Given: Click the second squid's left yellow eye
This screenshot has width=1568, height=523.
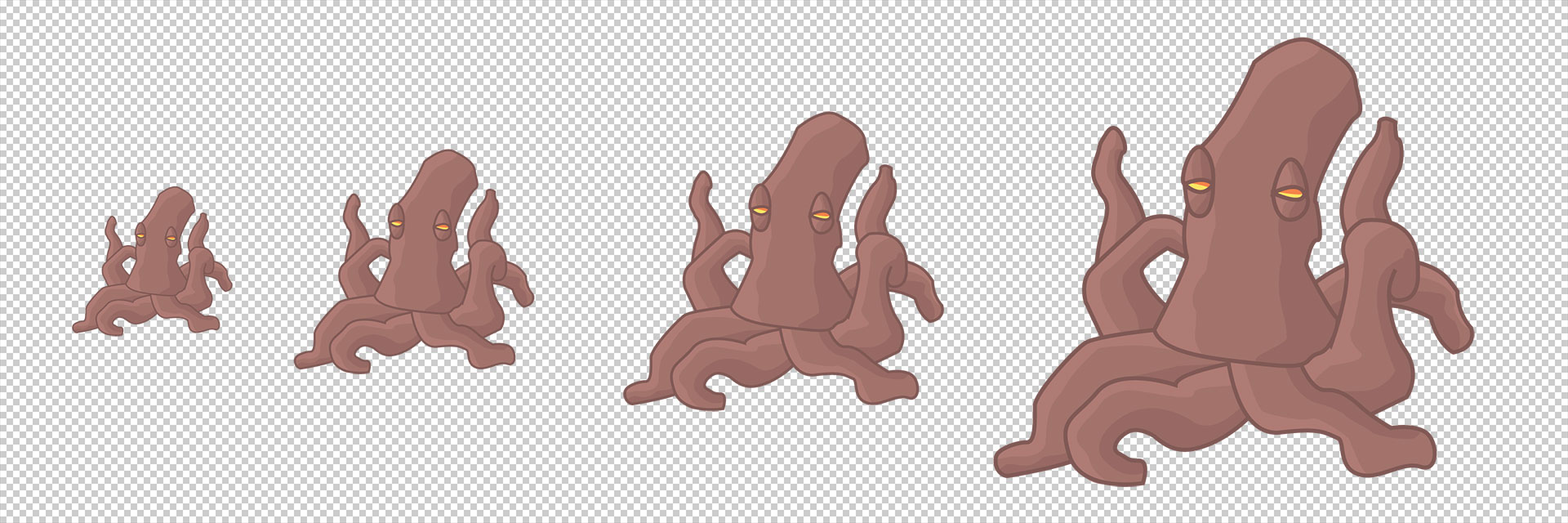Looking at the screenshot, I should (x=396, y=223).
